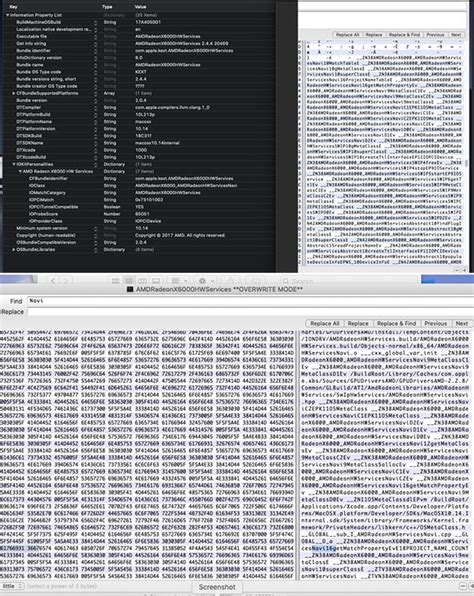Select the IOMatchCategory row
Image resolution: width=474 pixels, height=596 pixels.
pyautogui.click(x=140, y=193)
